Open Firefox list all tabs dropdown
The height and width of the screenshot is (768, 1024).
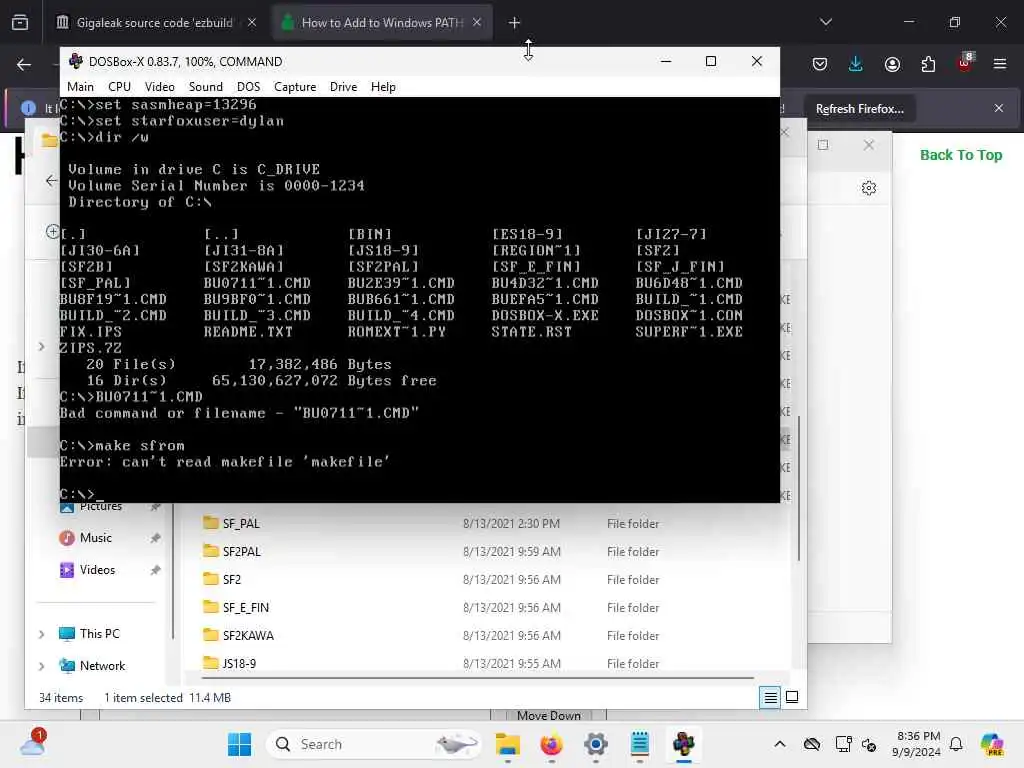pos(826,22)
